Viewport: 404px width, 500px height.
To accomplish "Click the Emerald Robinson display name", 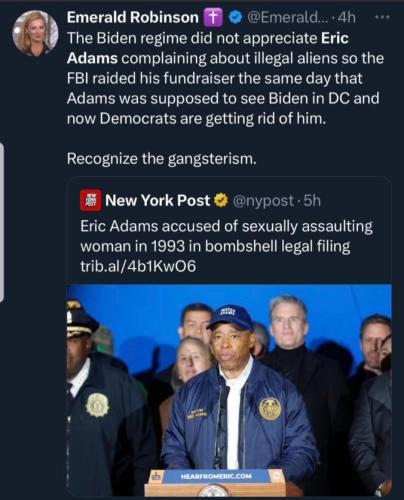I will pos(133,17).
